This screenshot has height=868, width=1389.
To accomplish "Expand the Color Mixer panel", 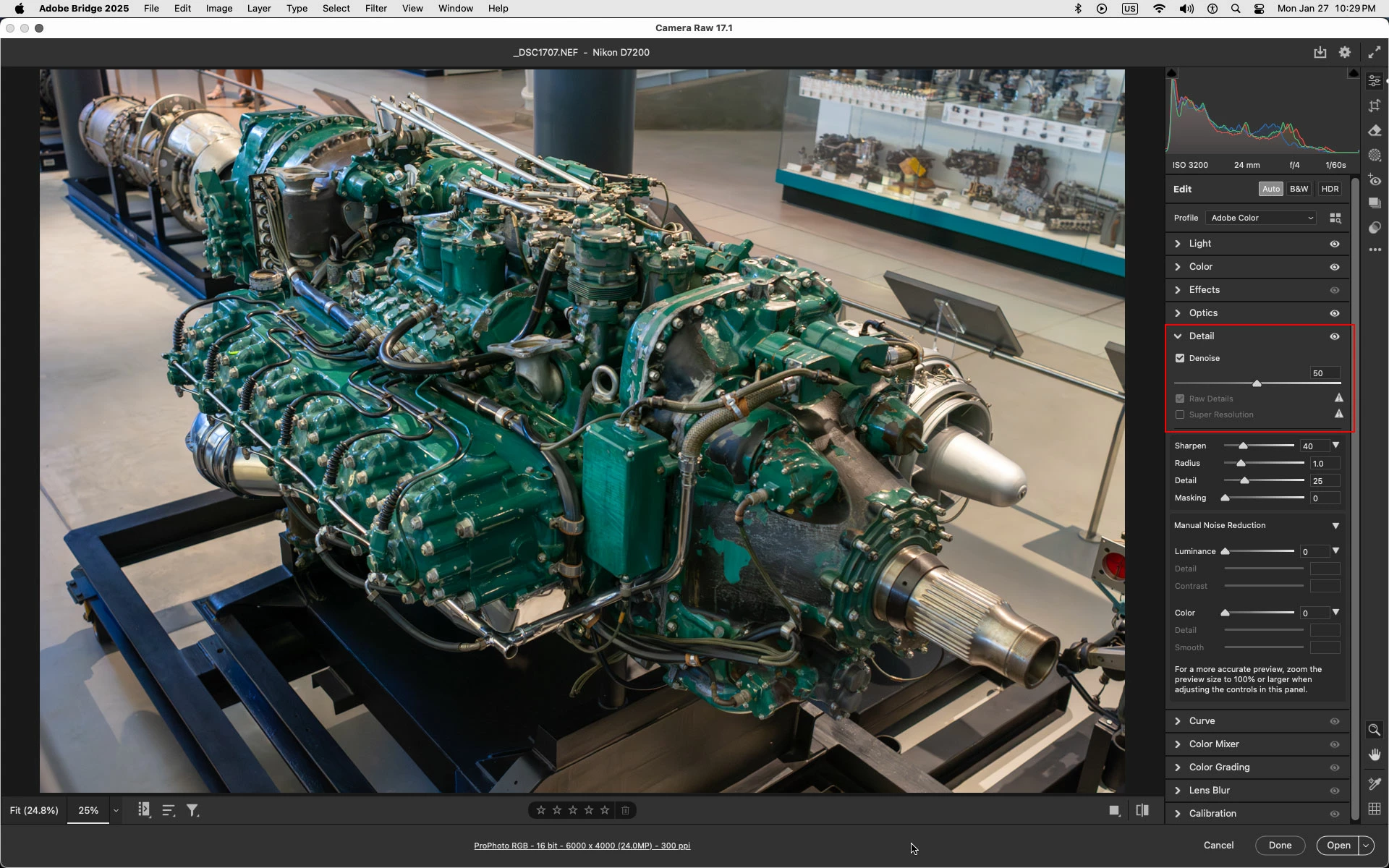I will click(1214, 744).
